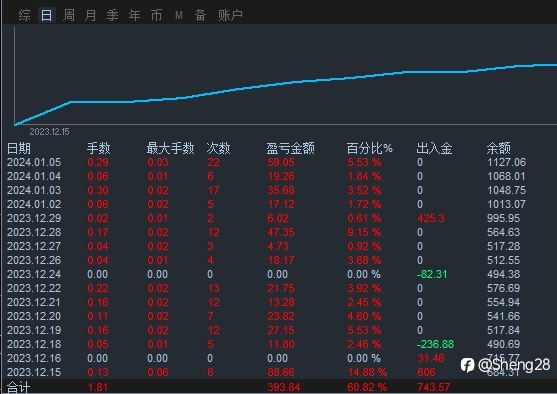This screenshot has width=557, height=394.
Task: Click profit value 88.66
Action: coord(281,372)
